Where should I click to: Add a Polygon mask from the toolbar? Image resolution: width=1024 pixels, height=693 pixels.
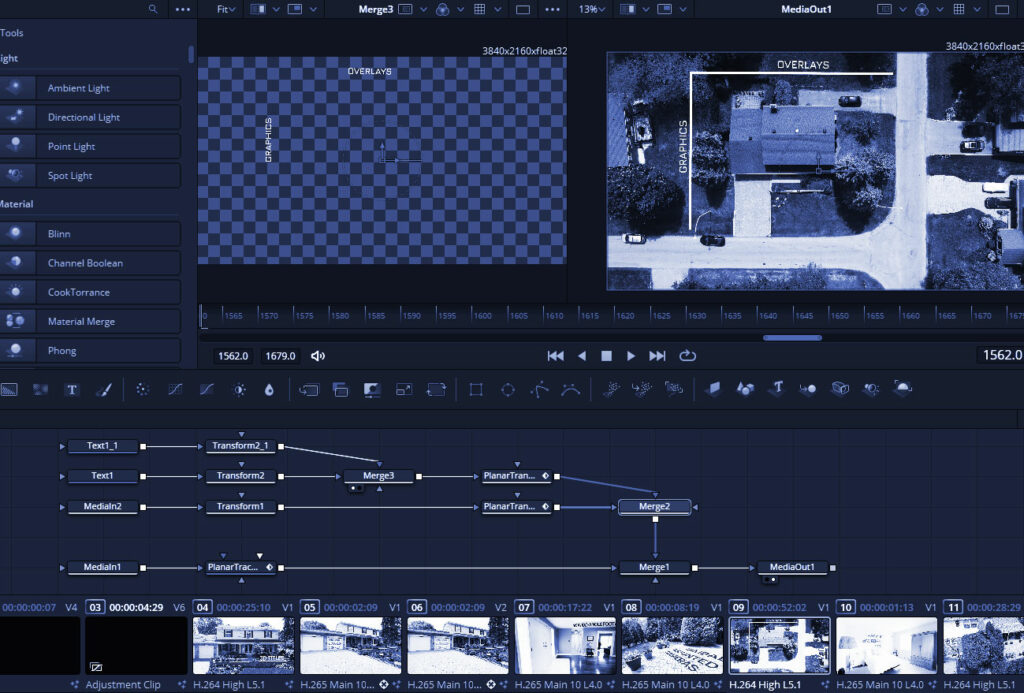click(x=539, y=390)
